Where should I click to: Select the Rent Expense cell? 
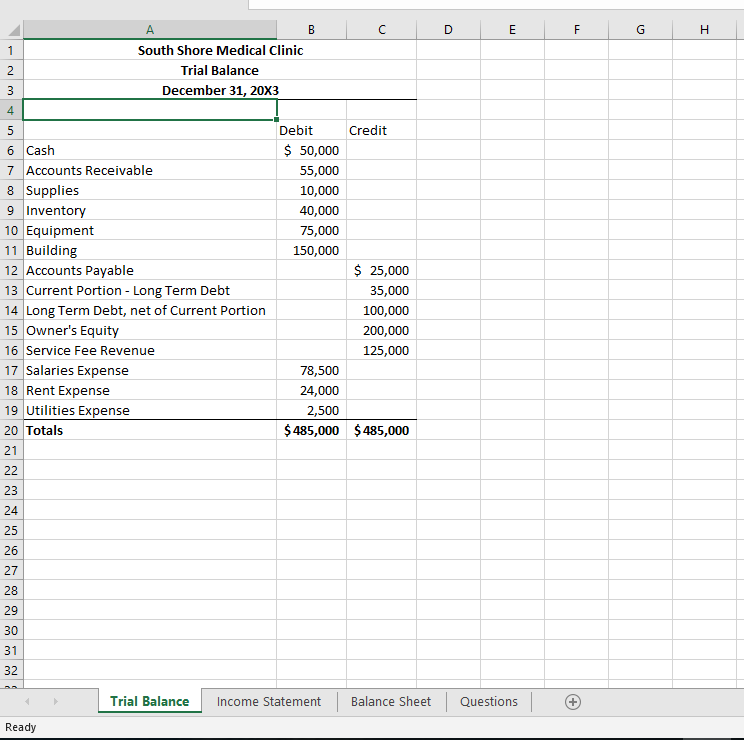149,390
